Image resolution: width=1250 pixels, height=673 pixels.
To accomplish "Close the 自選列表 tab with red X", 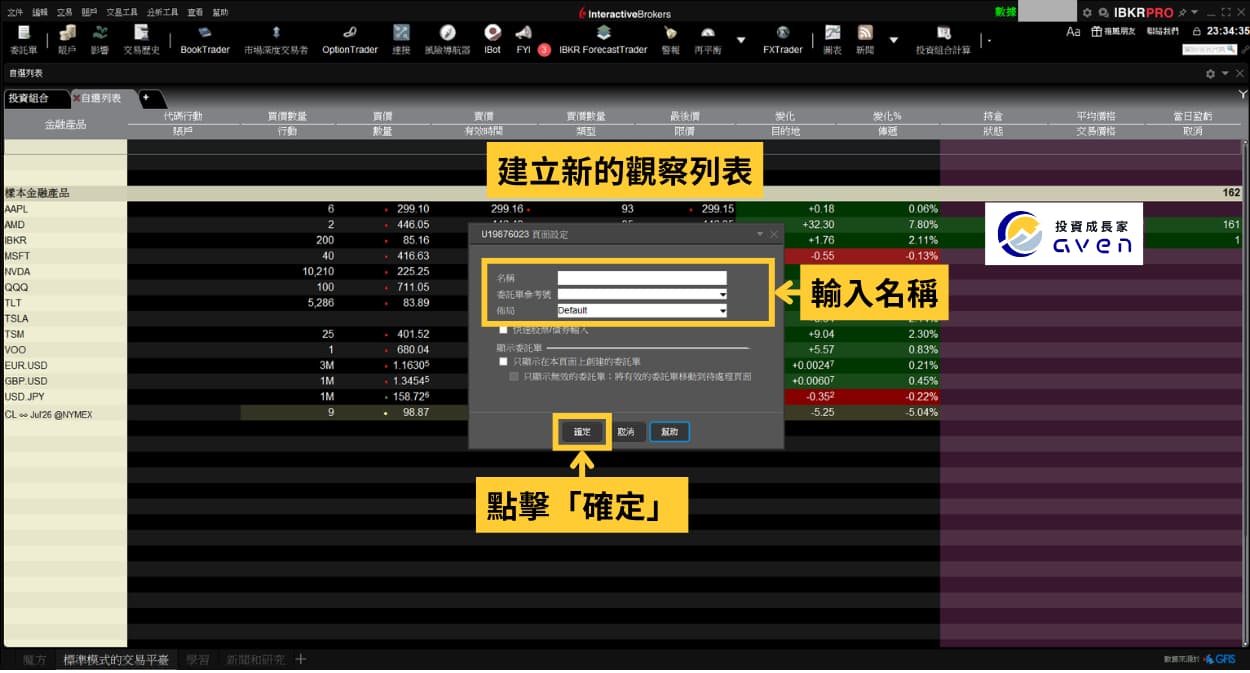I will point(76,98).
